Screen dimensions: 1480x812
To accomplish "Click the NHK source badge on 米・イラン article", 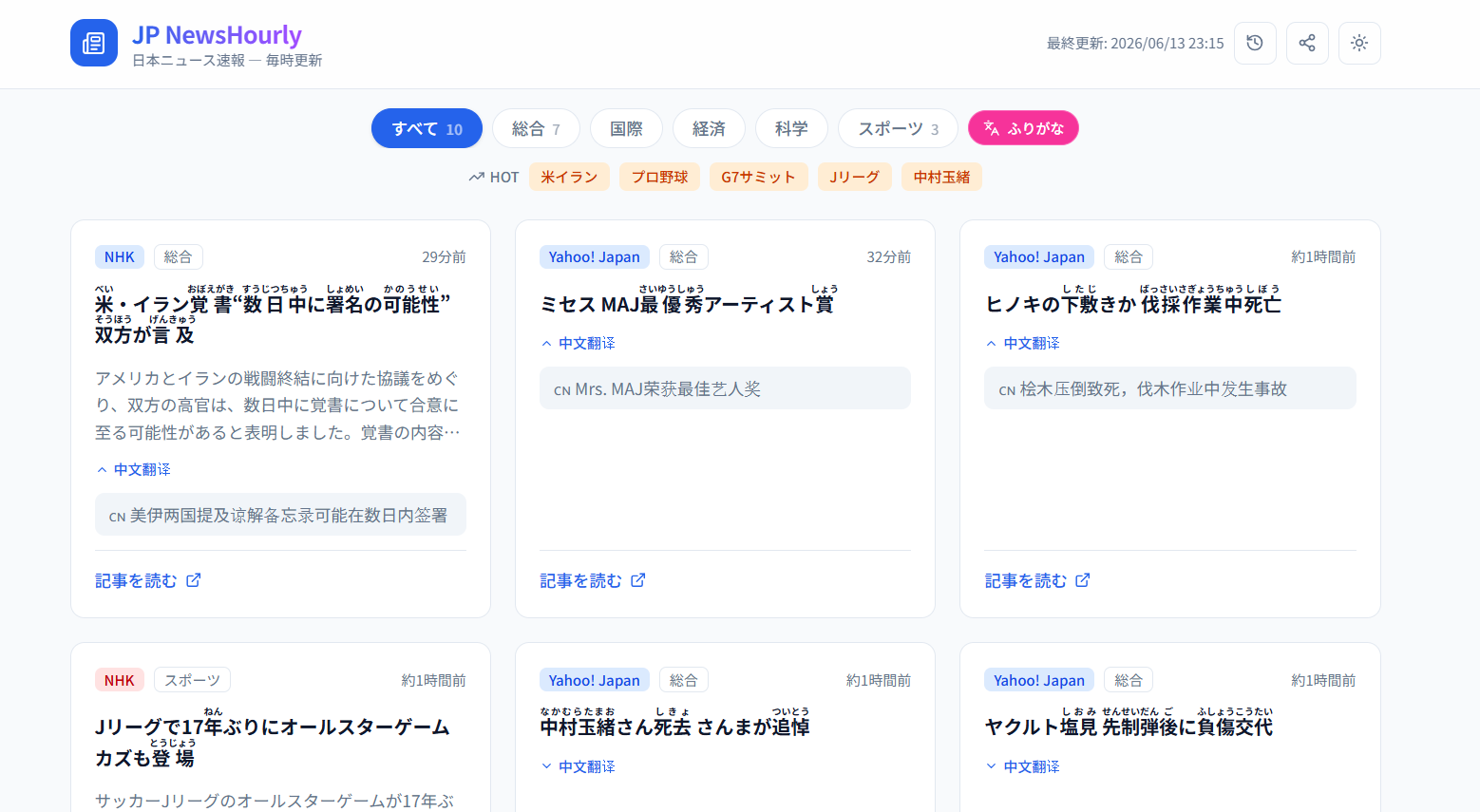I will (120, 256).
